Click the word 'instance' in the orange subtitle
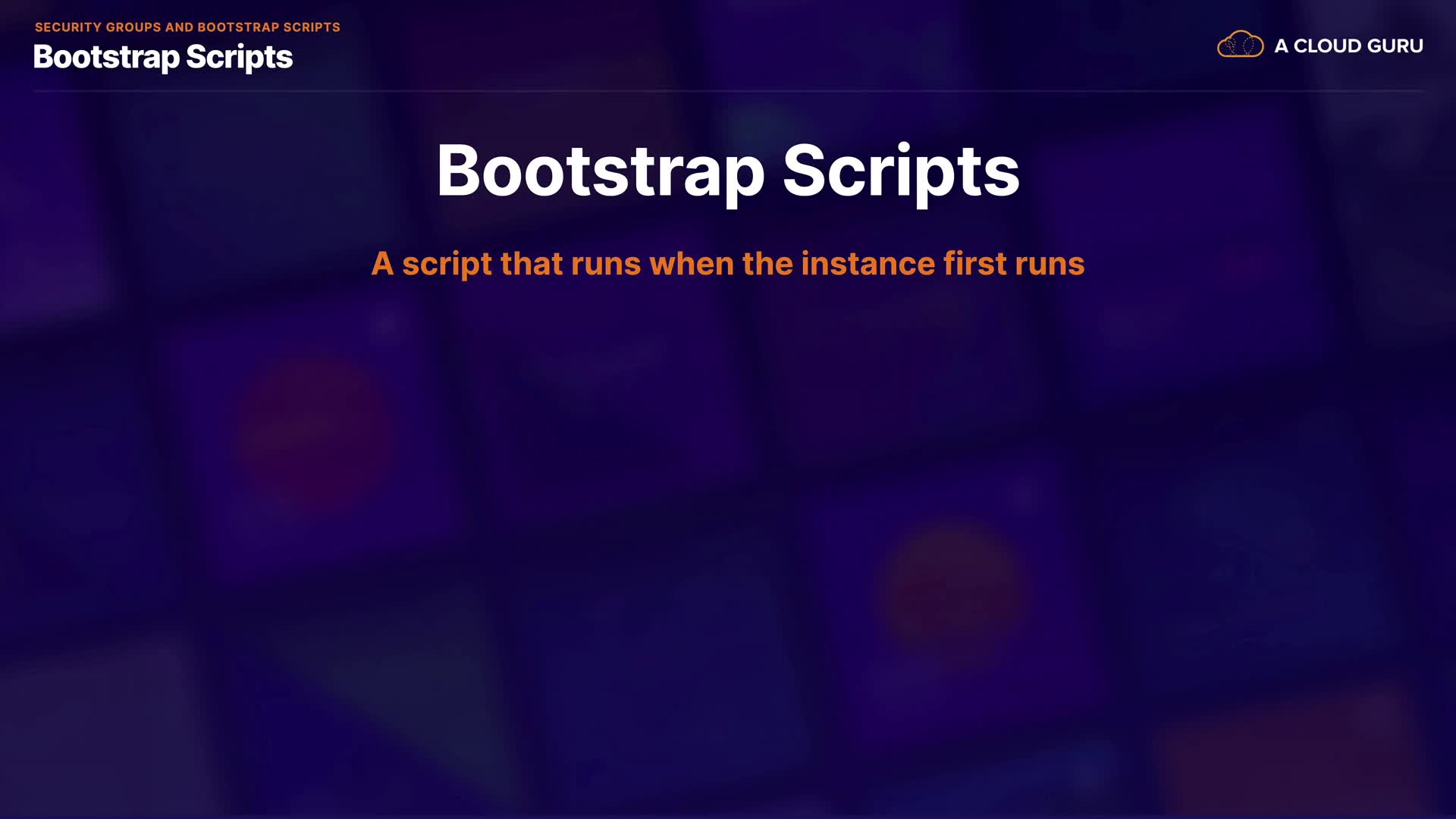1456x819 pixels. coord(868,264)
